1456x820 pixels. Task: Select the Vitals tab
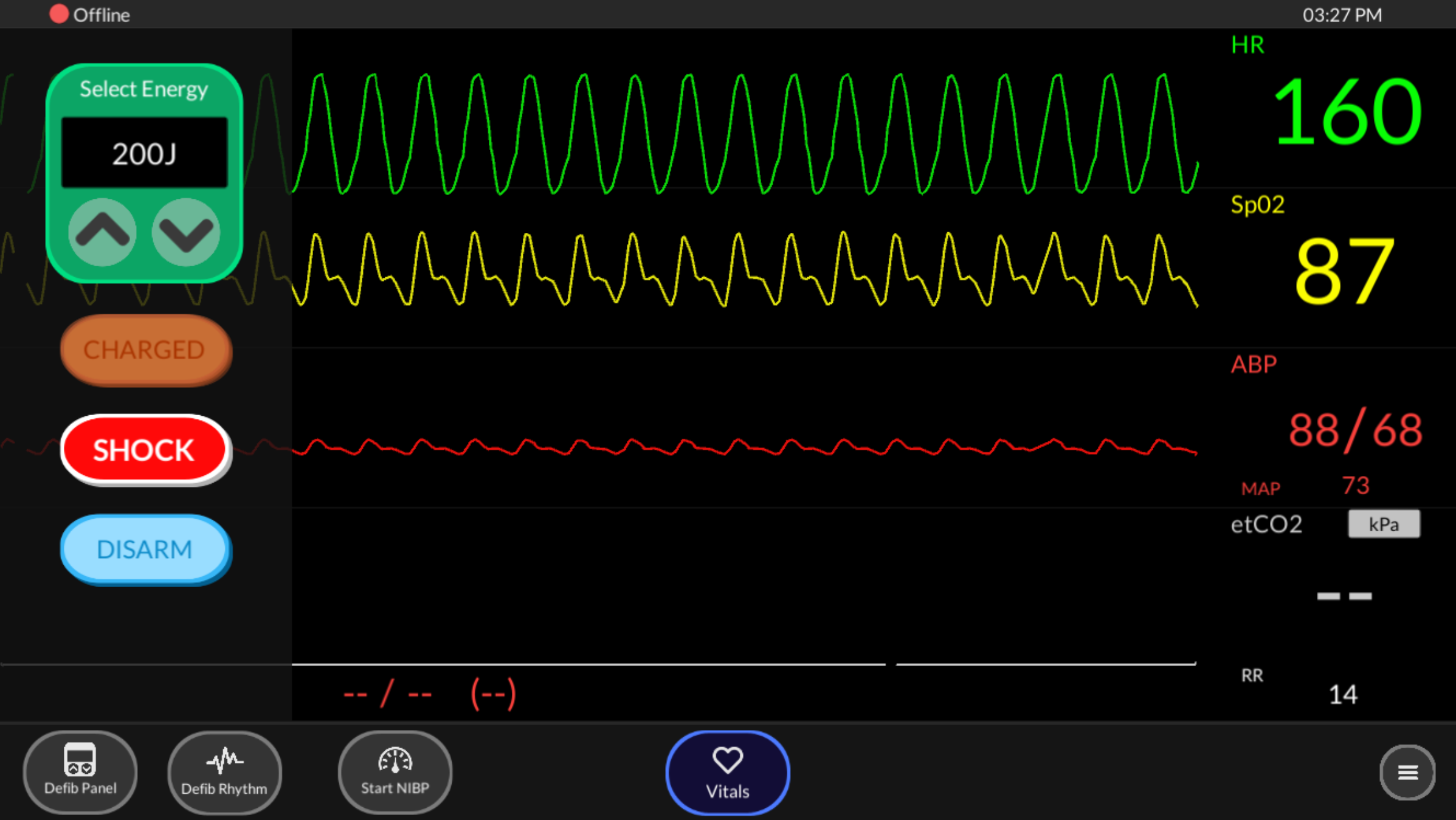(x=728, y=772)
